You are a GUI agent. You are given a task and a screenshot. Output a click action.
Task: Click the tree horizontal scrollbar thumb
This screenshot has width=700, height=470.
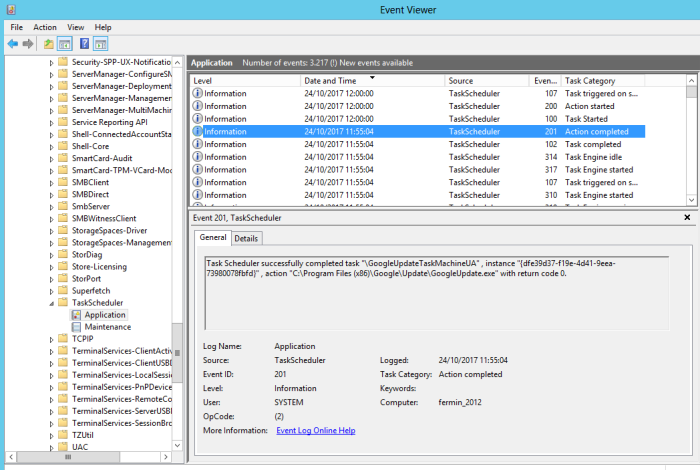pos(68,457)
